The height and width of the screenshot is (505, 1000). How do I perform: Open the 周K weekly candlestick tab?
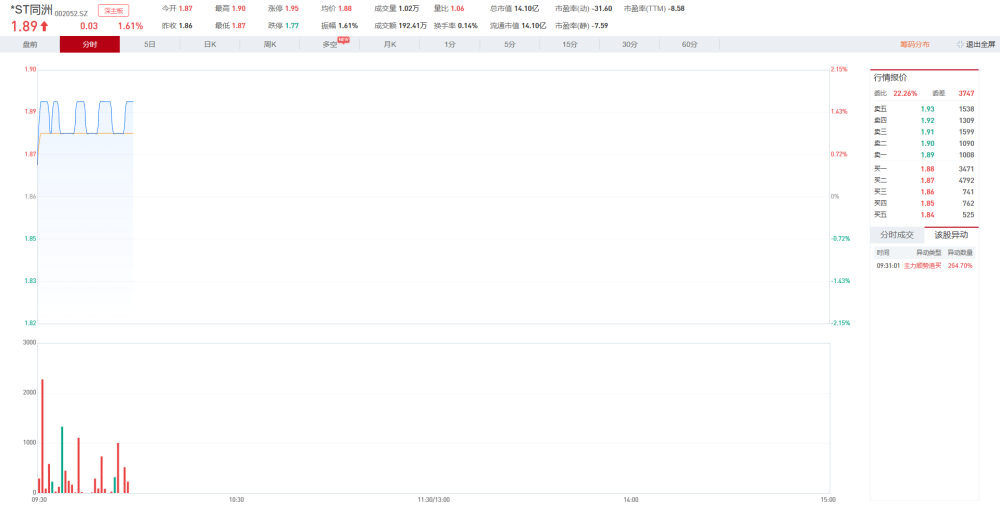click(x=270, y=45)
